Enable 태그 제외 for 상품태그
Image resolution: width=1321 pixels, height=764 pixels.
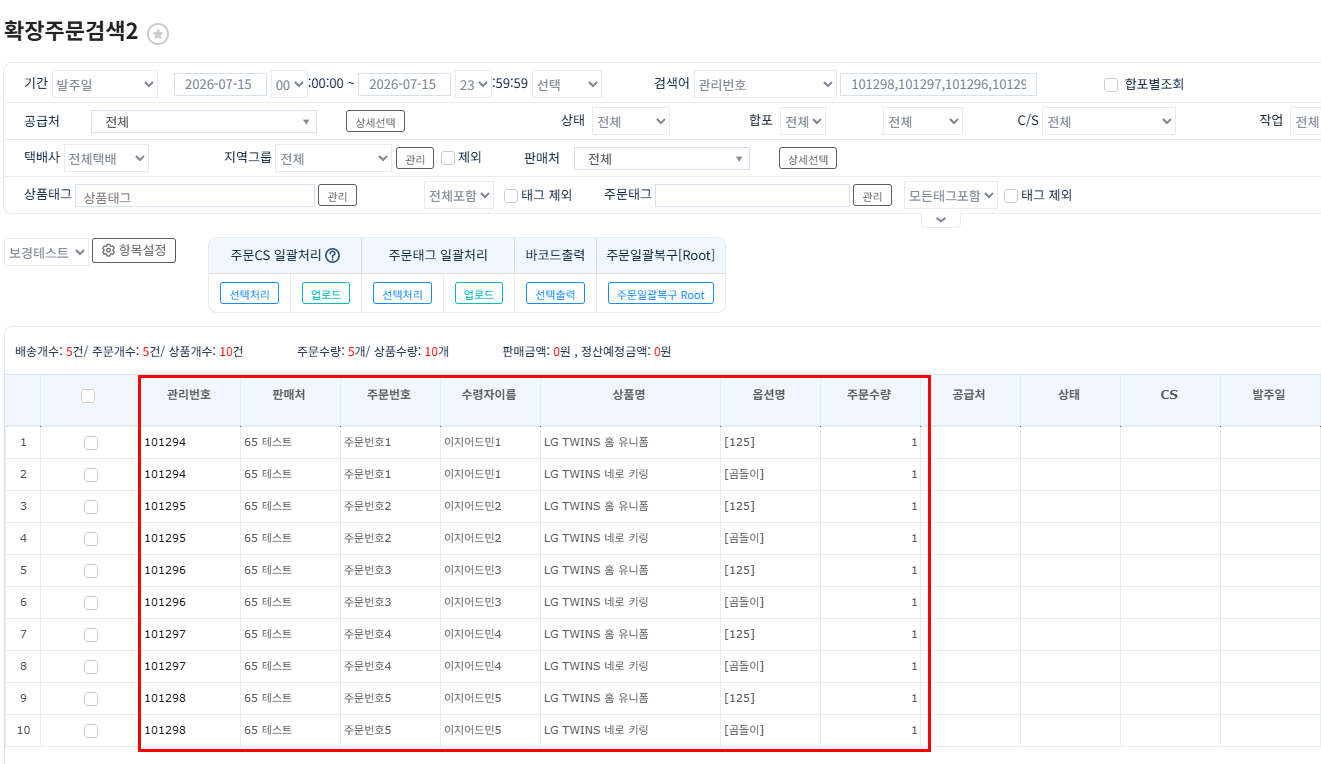(x=511, y=196)
